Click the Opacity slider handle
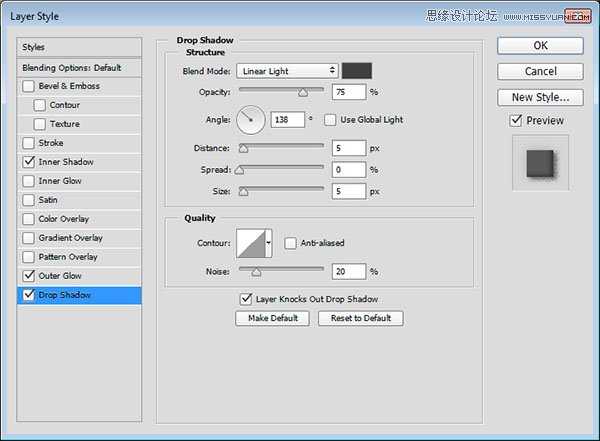This screenshot has width=600, height=441. [x=303, y=93]
